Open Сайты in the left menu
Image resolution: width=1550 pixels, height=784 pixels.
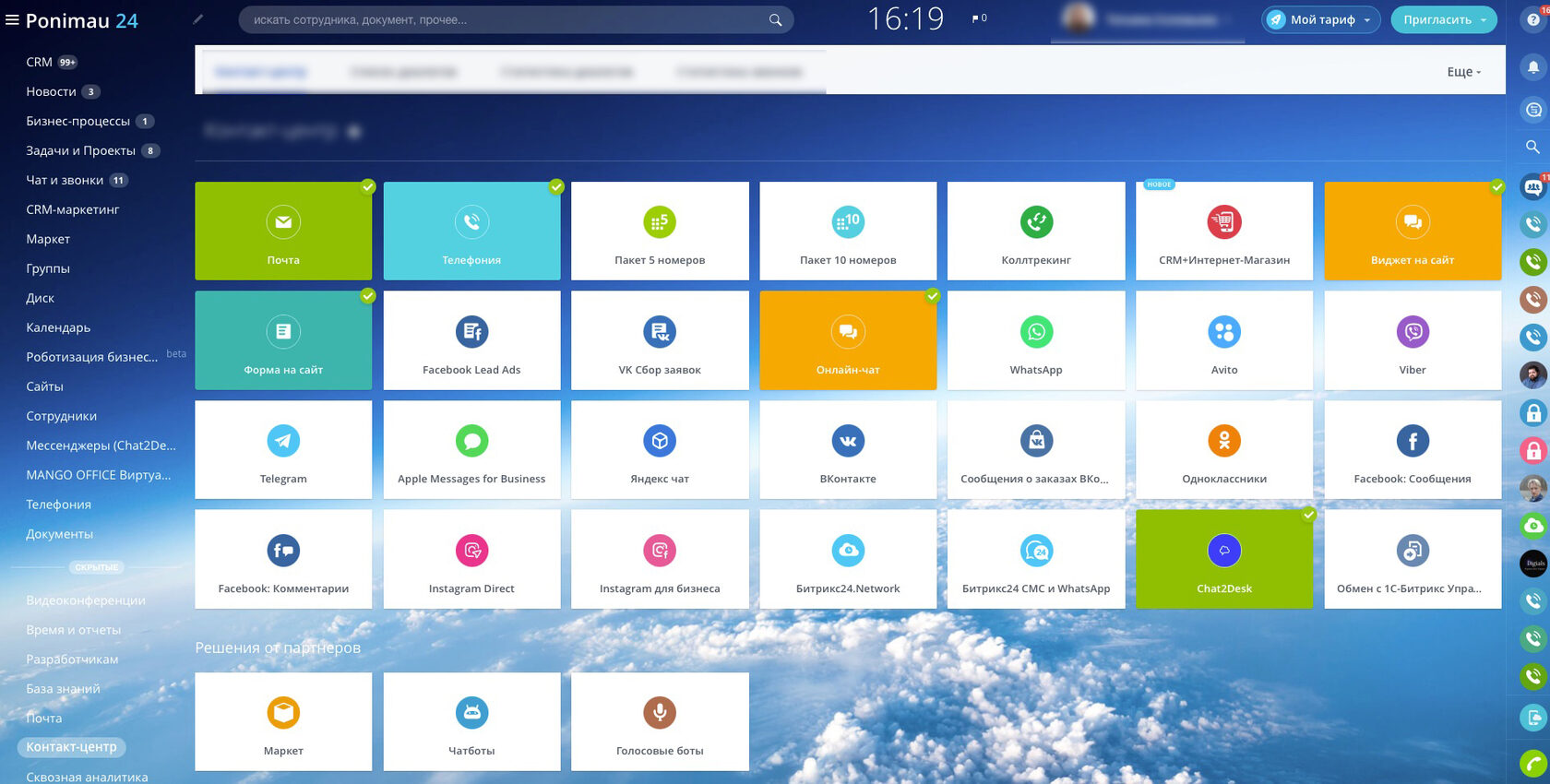coord(45,386)
